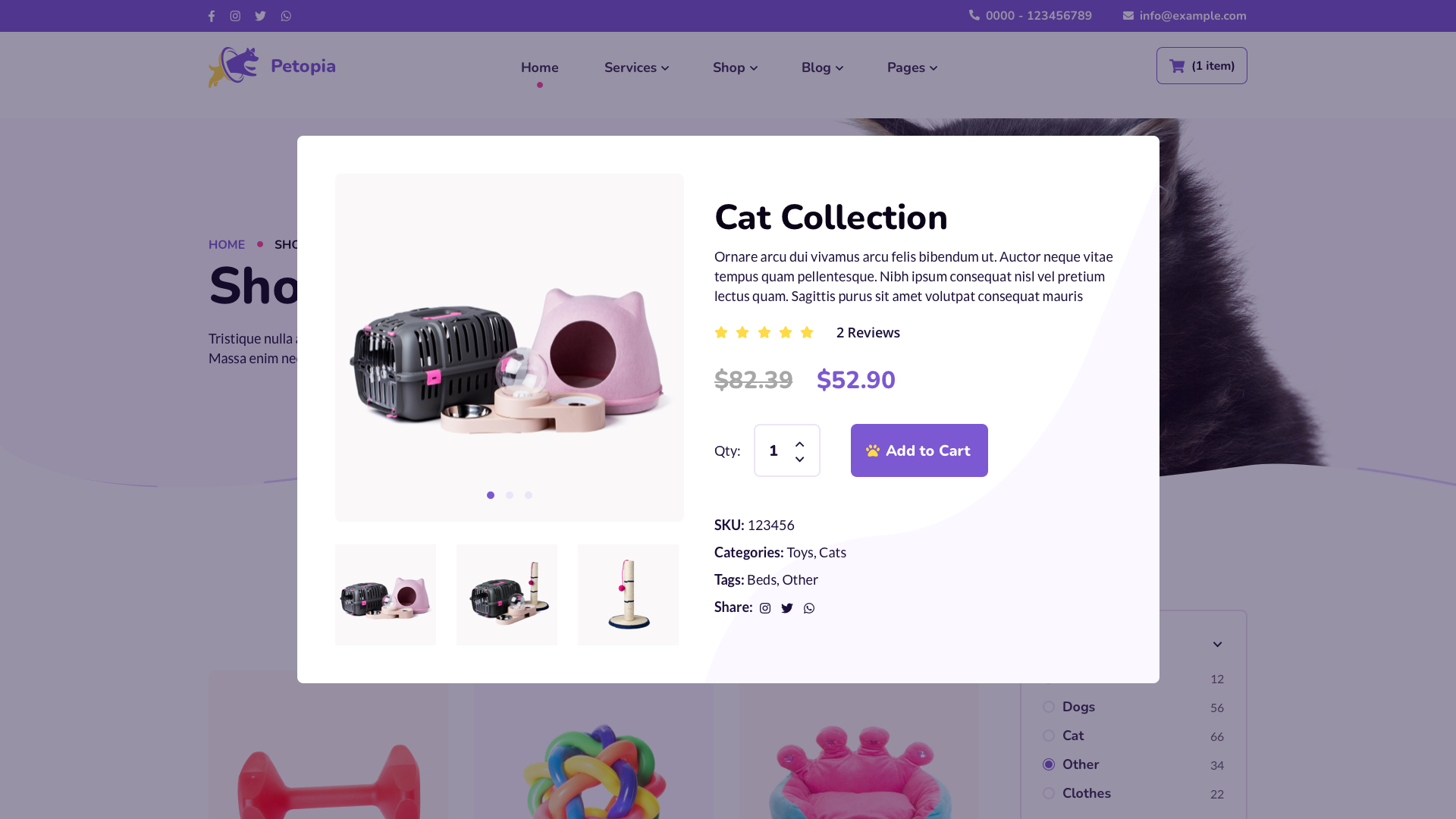The height and width of the screenshot is (819, 1456).
Task: Select the Dogs category radio button
Action: (1049, 707)
